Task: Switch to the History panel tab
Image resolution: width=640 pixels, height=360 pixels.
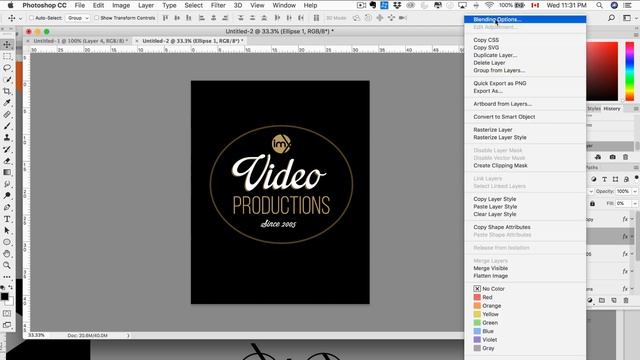Action: click(611, 109)
